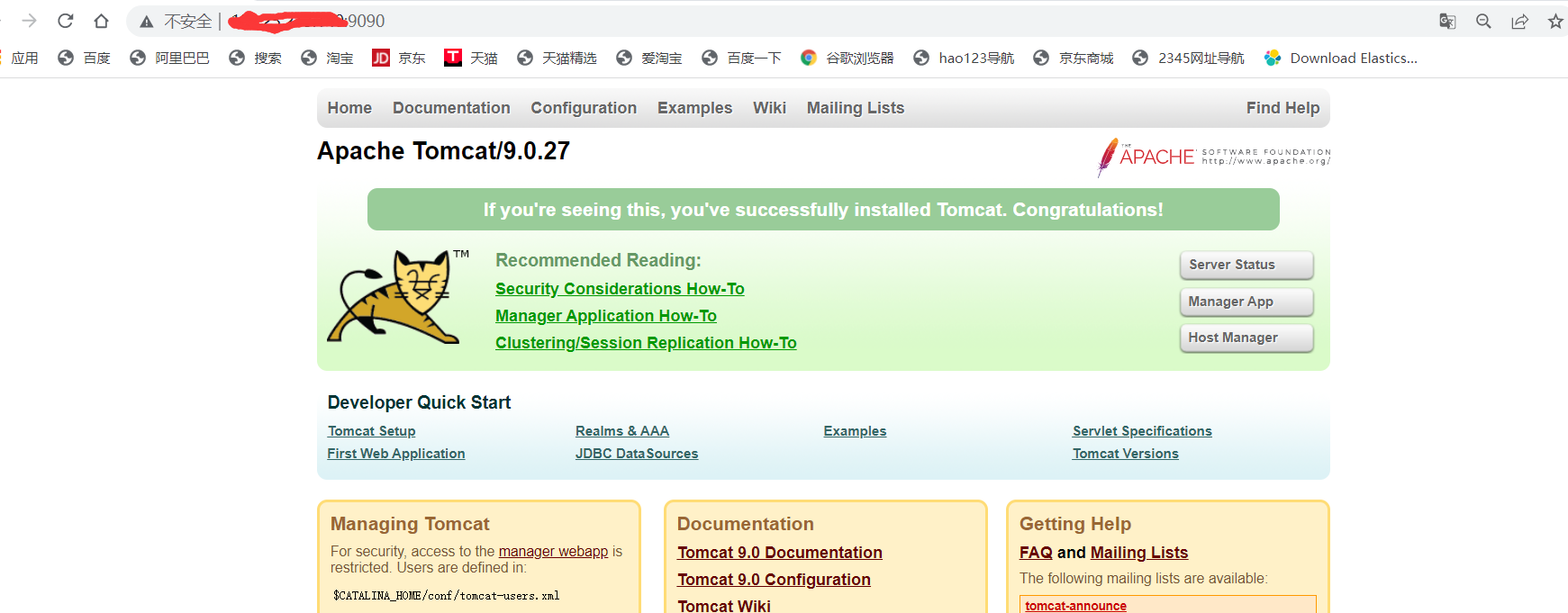Open Documentation in the Tomcat nav bar
Screen dimensions: 1568x613
[x=451, y=108]
